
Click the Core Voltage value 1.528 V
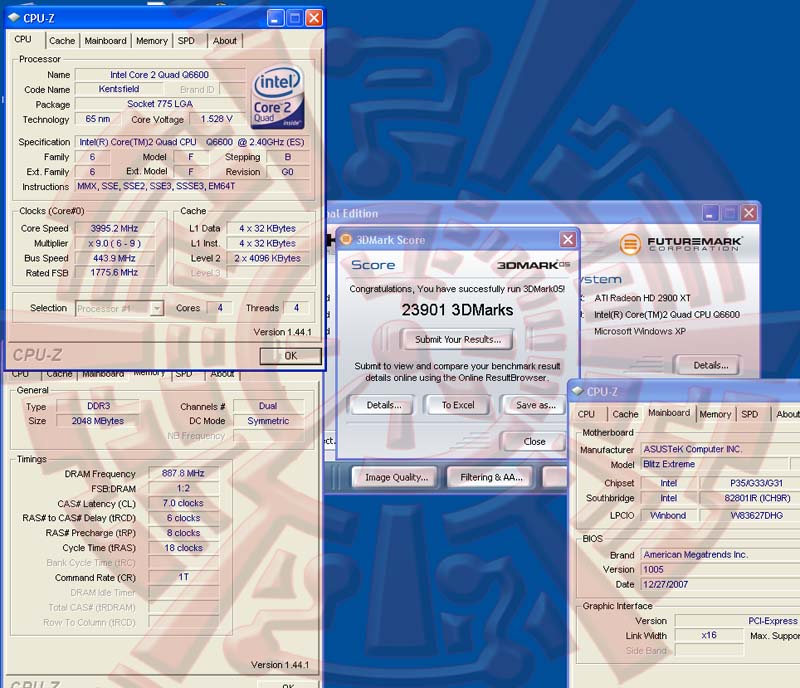216,118
